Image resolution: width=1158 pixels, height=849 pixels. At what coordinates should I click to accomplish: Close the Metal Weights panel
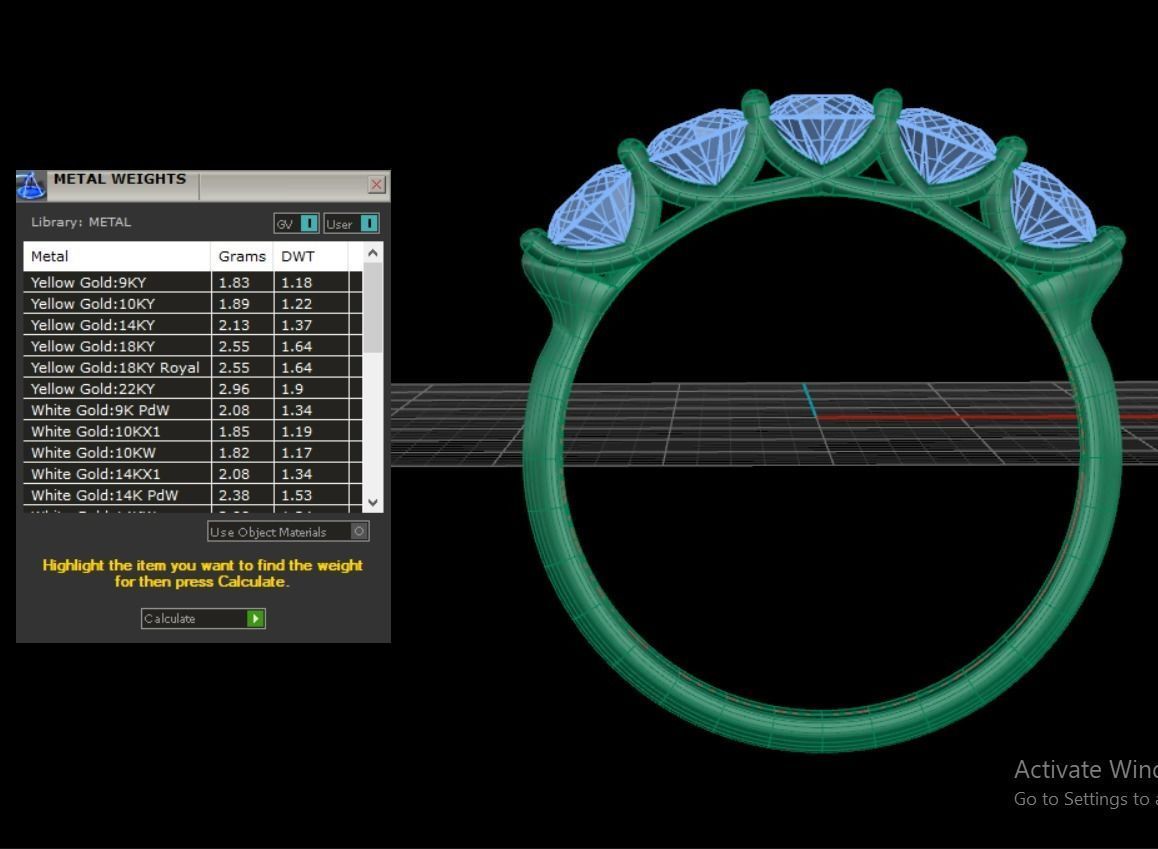tap(377, 185)
